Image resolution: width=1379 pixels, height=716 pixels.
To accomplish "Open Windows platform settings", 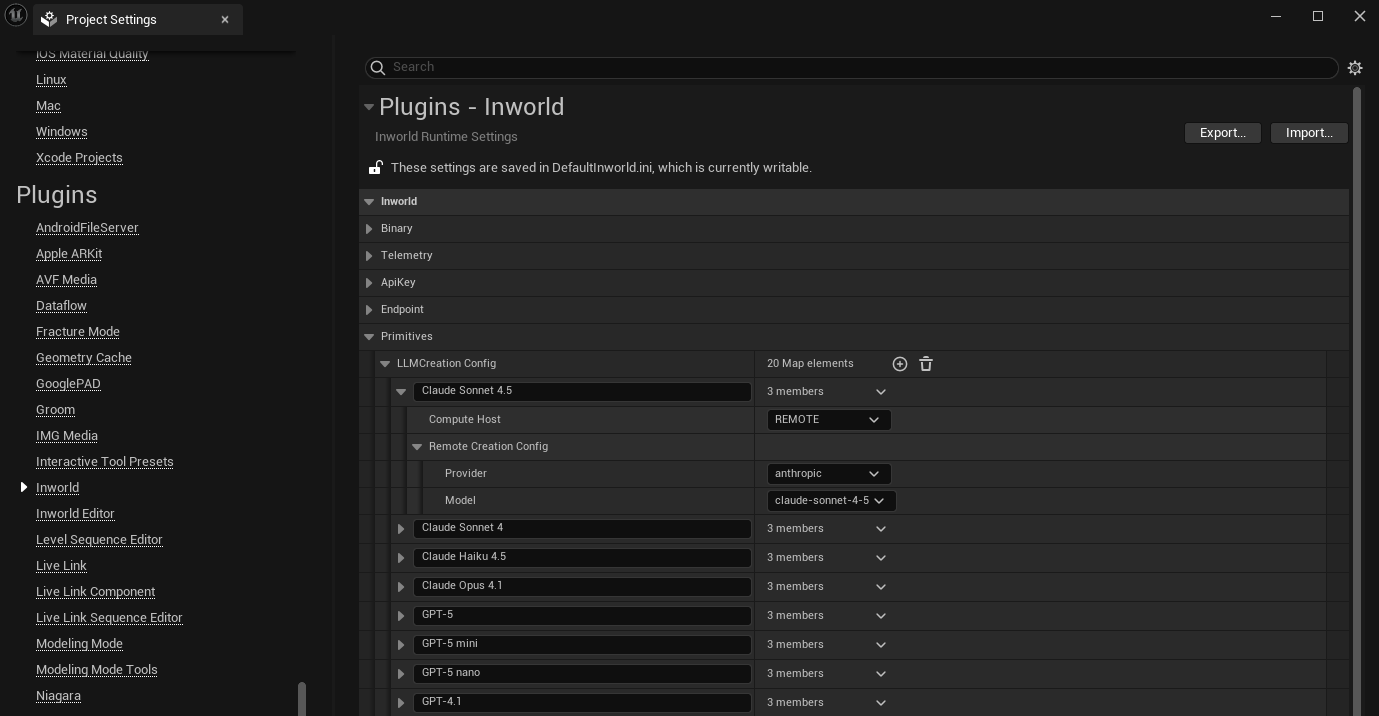I will pos(61,131).
